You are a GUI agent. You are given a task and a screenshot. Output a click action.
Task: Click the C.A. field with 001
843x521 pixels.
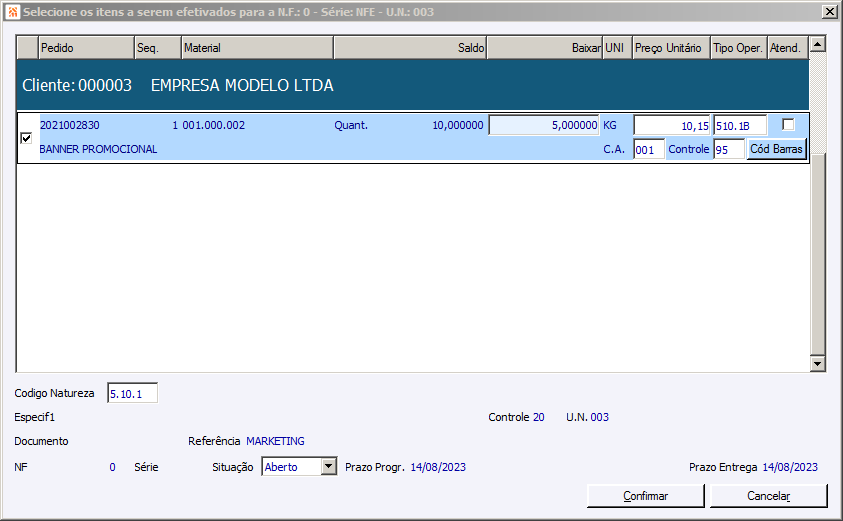tap(649, 149)
